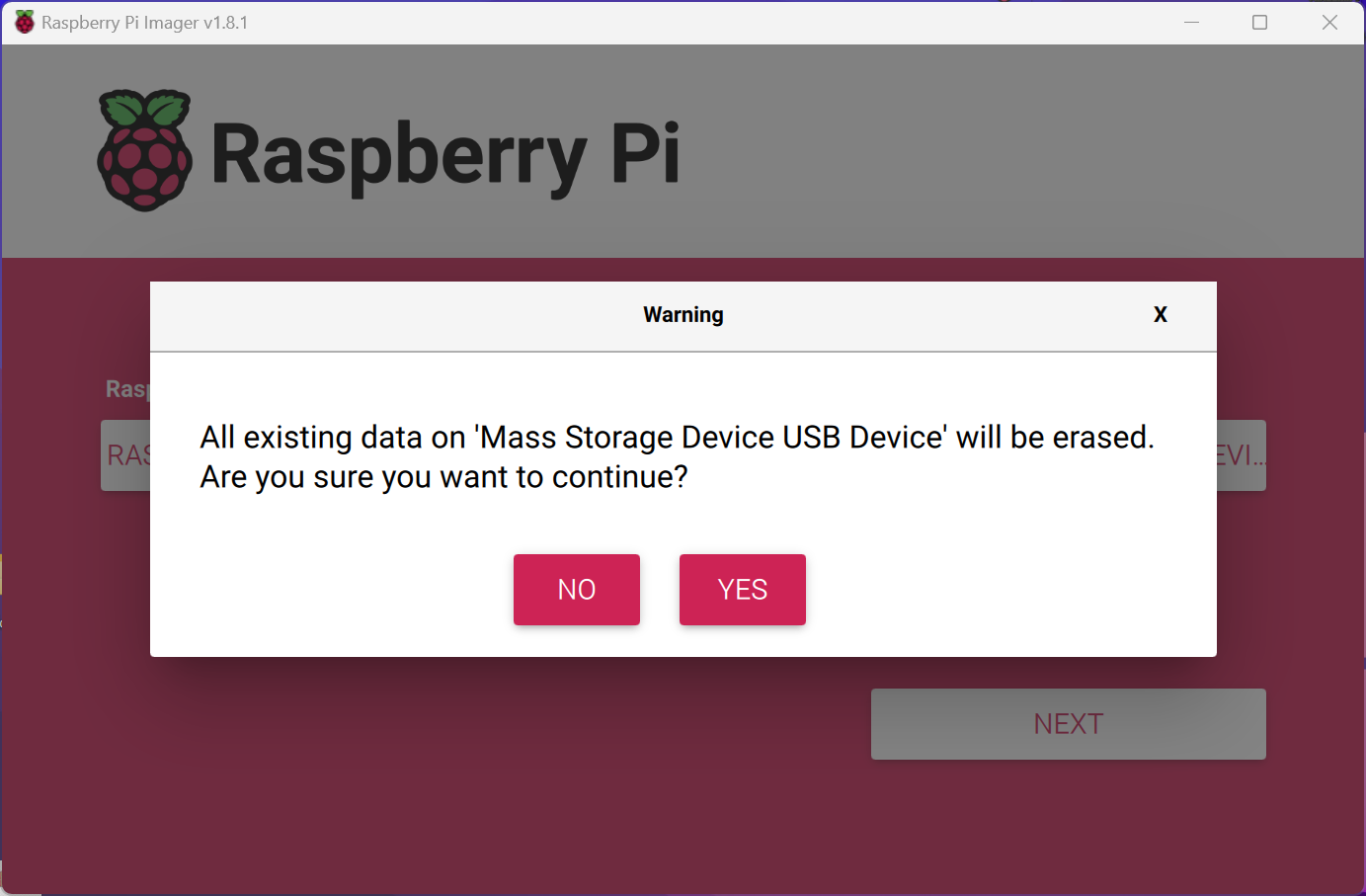Click the "All existing data" warning message
The width and height of the screenshot is (1366, 896).
tap(677, 437)
